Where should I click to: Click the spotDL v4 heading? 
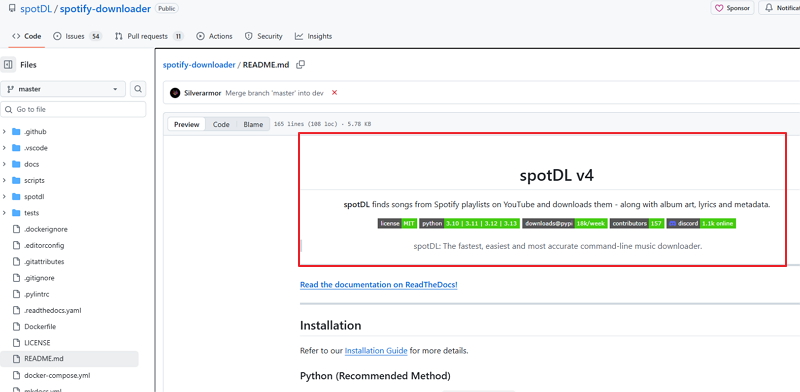[557, 175]
